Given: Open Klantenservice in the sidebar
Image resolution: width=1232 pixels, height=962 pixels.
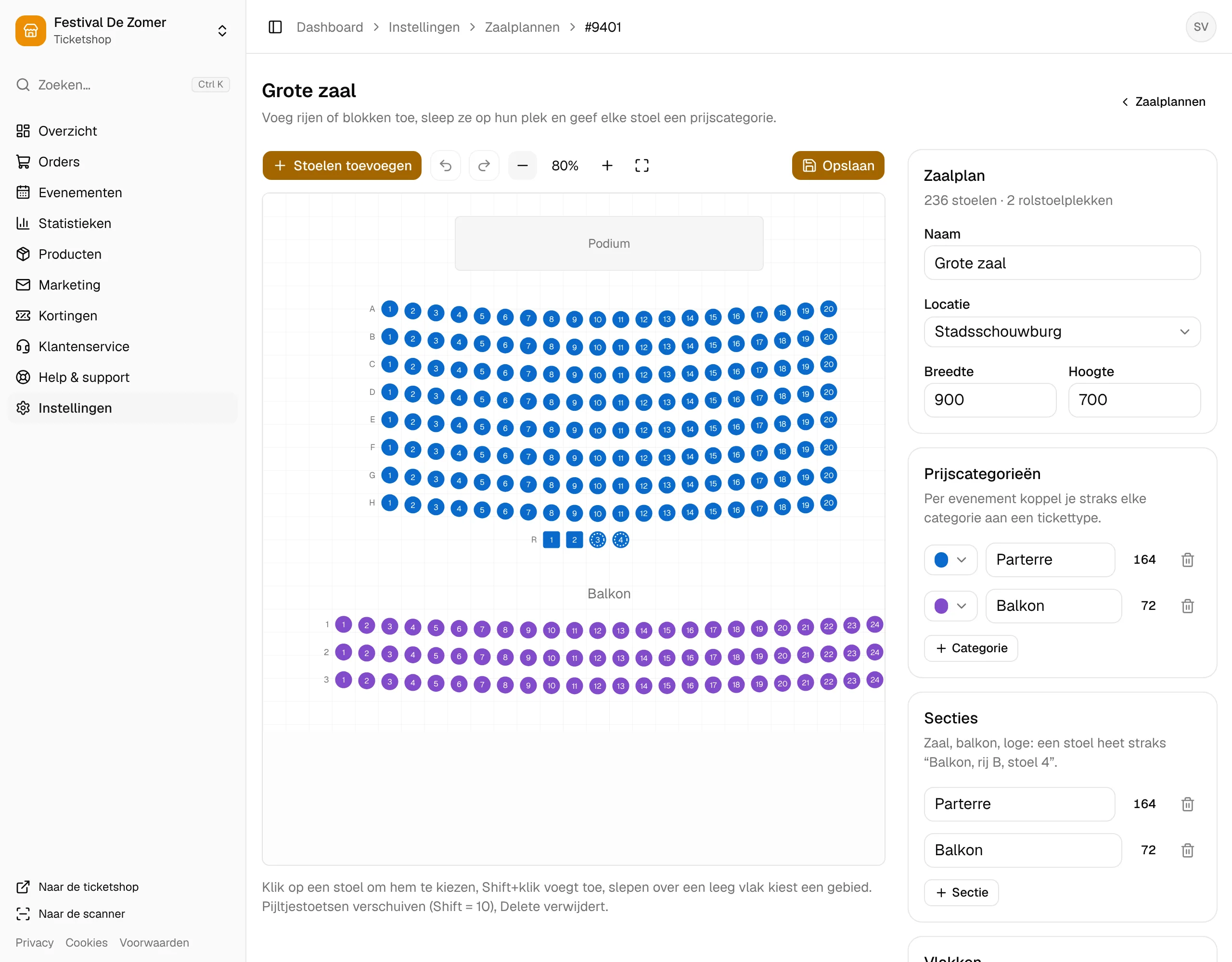Looking at the screenshot, I should coord(122,346).
